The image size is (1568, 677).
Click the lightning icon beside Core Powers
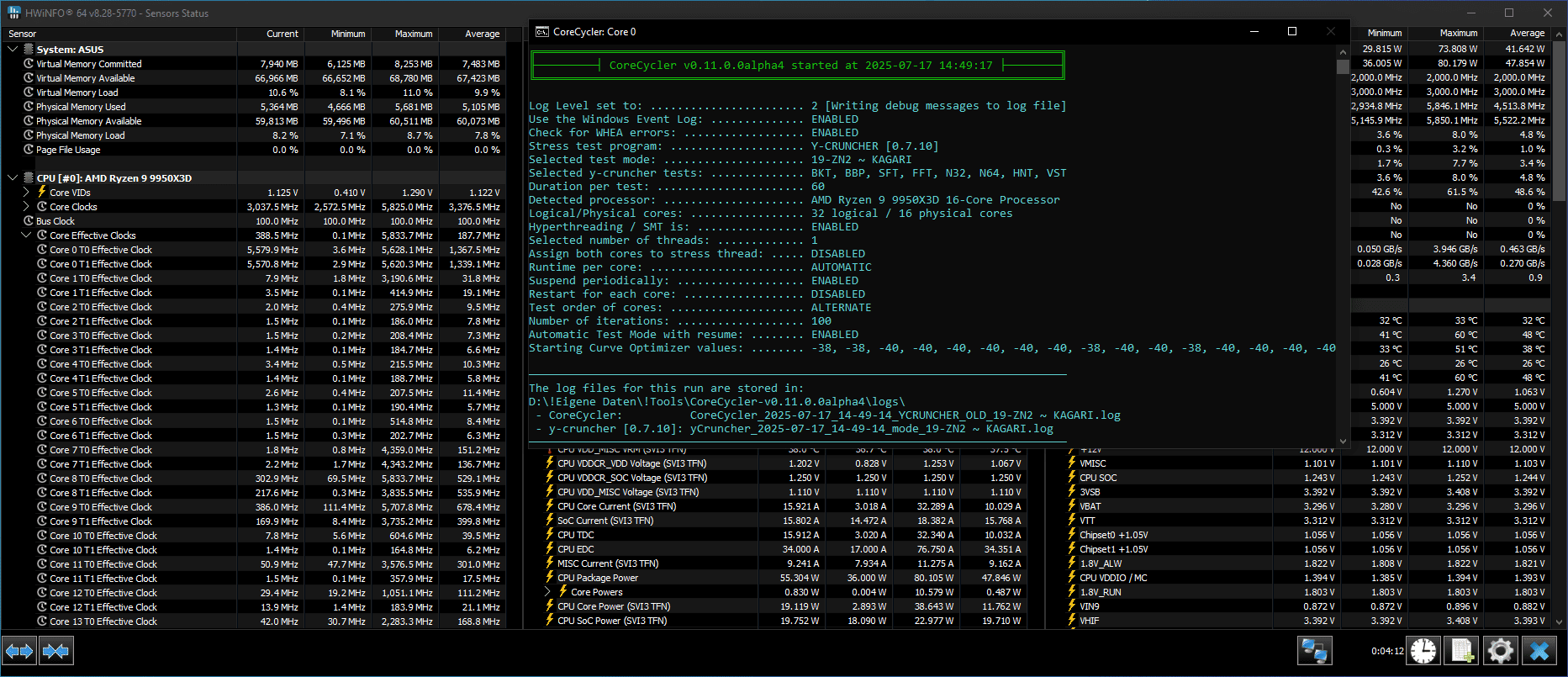coord(563,591)
